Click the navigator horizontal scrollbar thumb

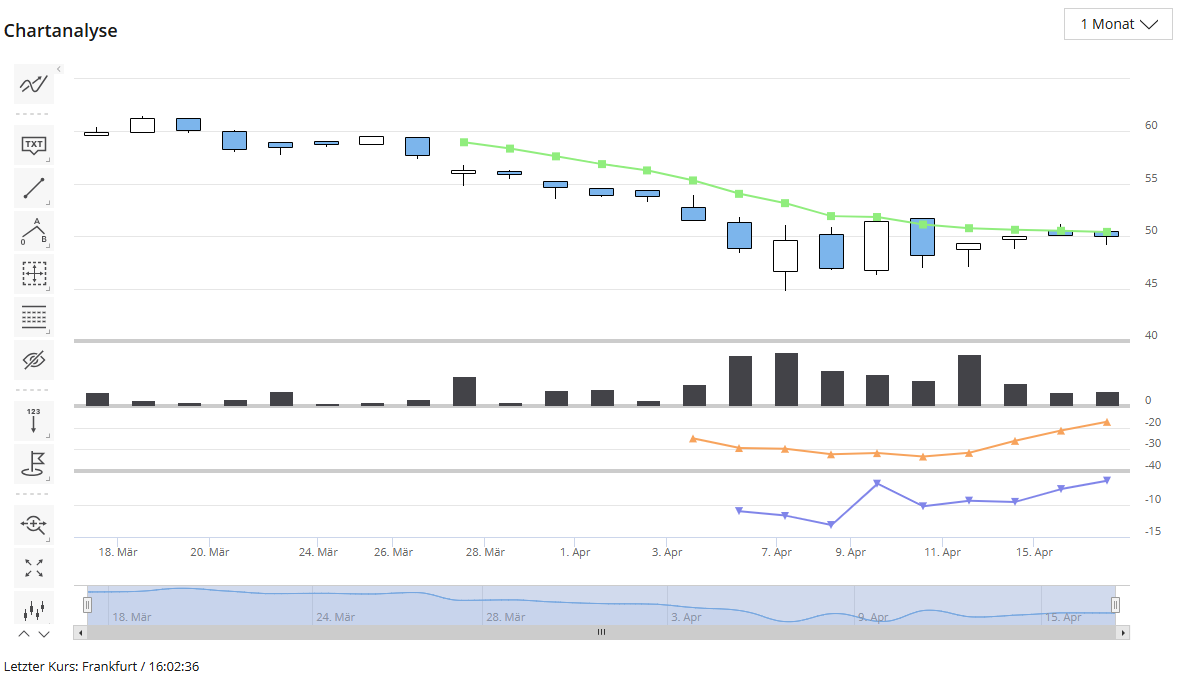[x=601, y=633]
